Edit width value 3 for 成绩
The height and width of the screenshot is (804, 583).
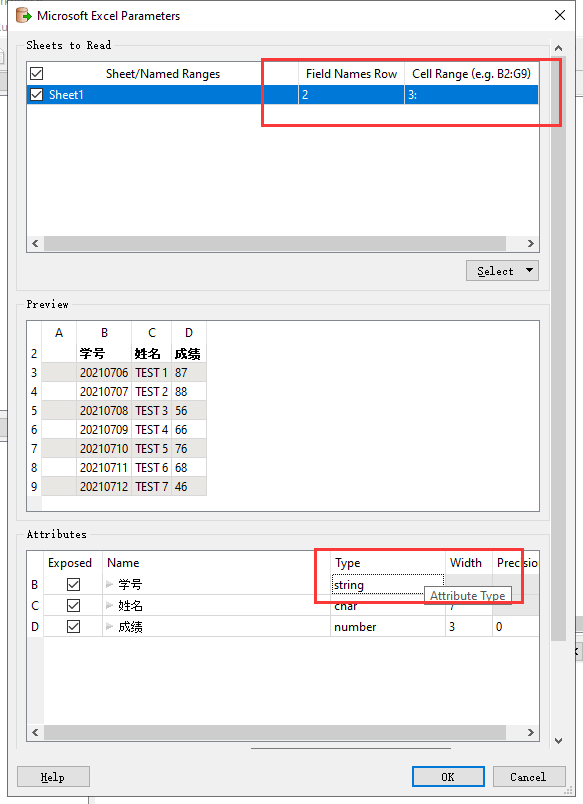tap(469, 627)
